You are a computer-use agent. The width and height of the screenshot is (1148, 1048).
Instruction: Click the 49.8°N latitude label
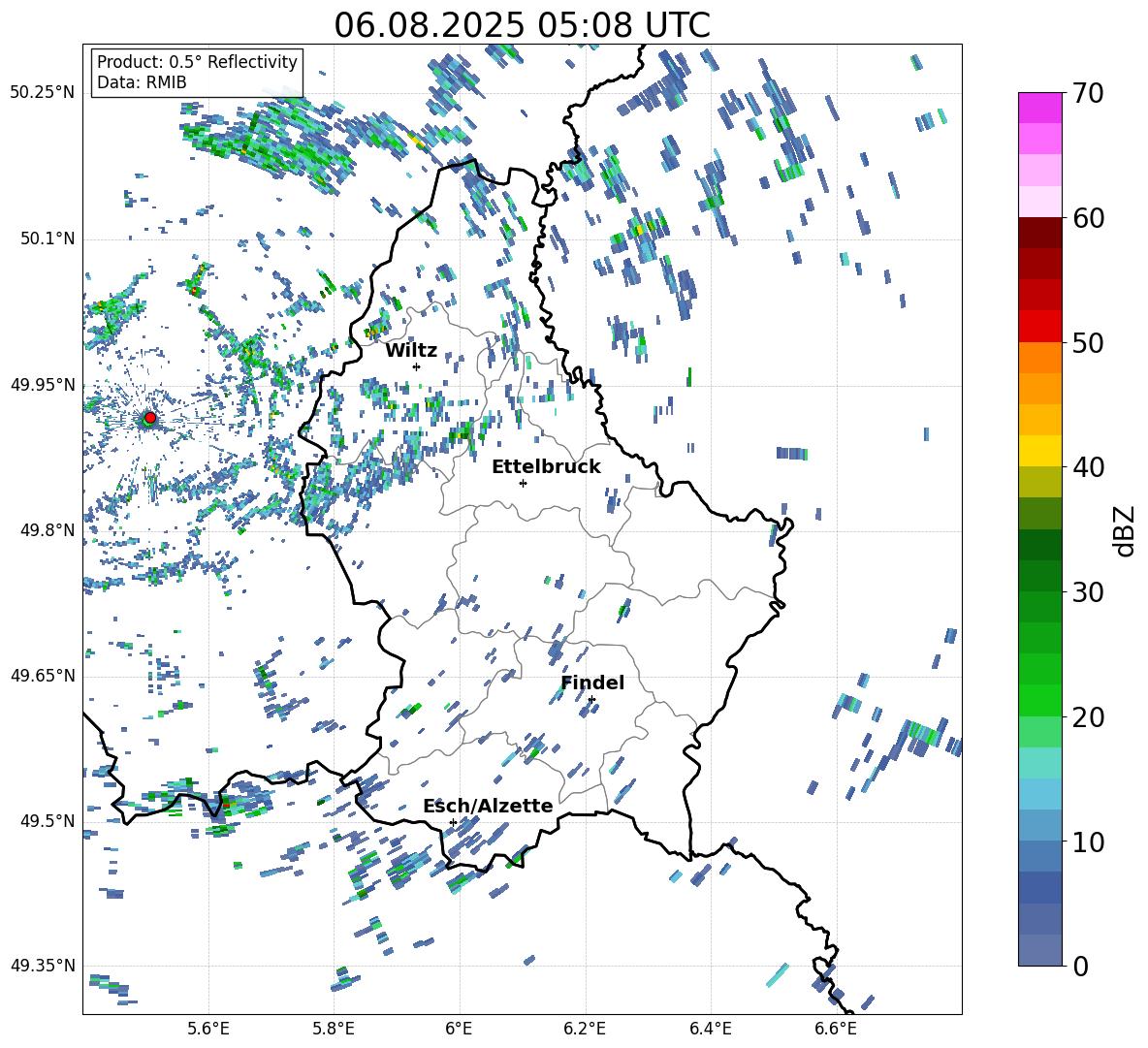click(x=47, y=530)
